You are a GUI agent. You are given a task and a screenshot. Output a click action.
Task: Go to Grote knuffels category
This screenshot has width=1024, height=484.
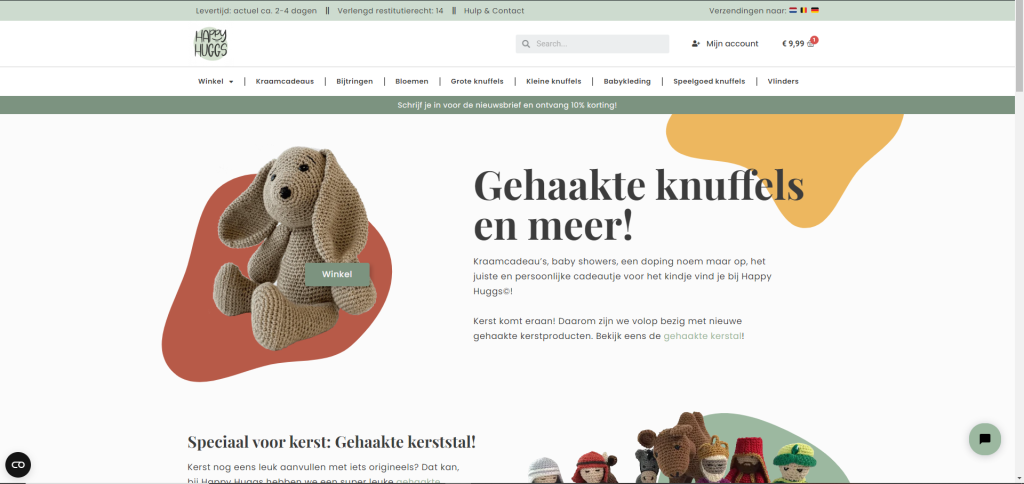(x=477, y=82)
